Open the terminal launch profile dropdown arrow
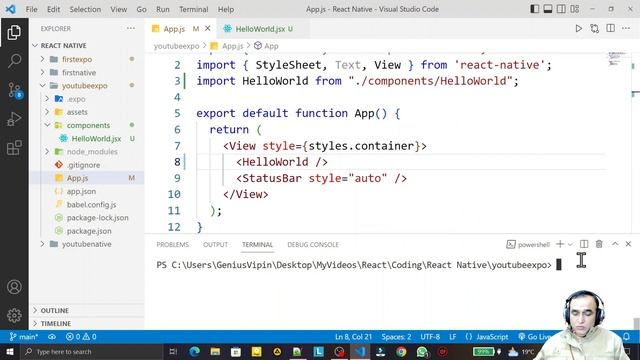 [570, 244]
